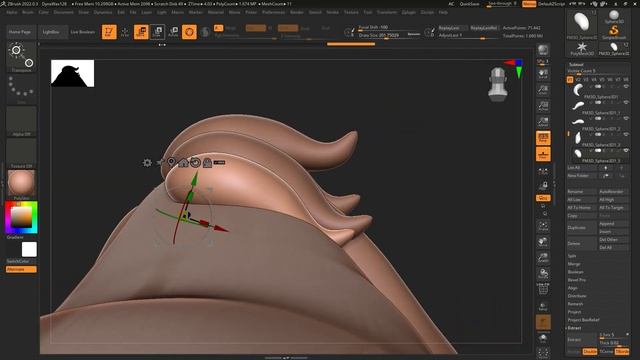Expand the Remesh section
Screen dimensions: 640x360
coord(575,304)
